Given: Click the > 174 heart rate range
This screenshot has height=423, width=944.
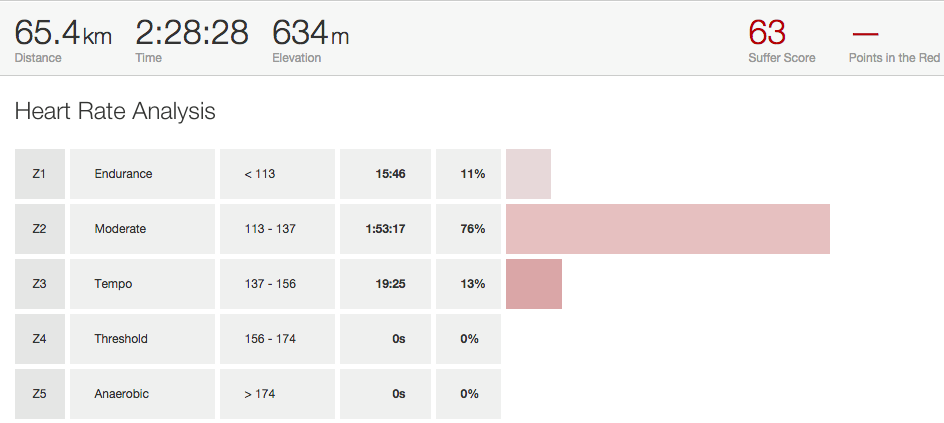Looking at the screenshot, I should [260, 394].
